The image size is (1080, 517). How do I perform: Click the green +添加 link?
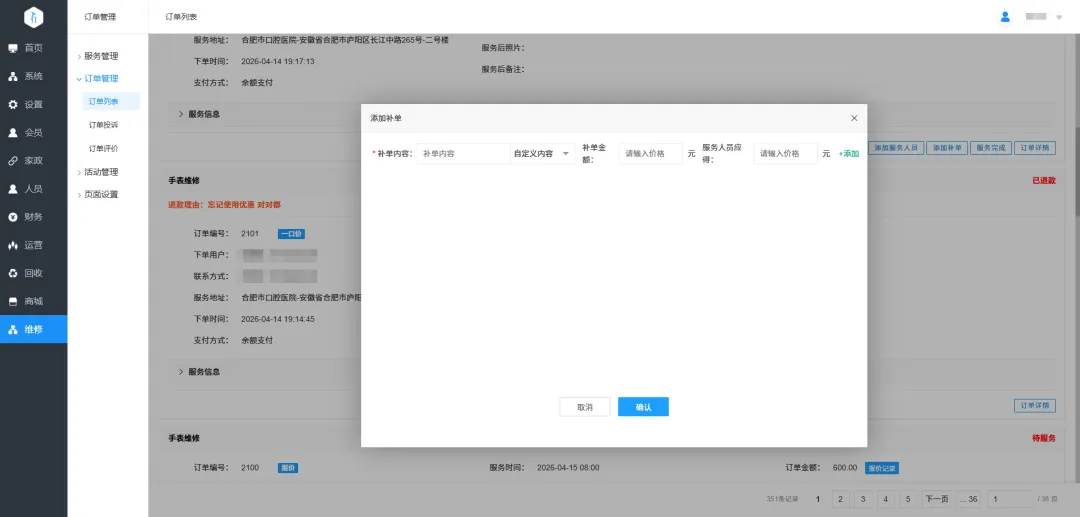point(848,154)
